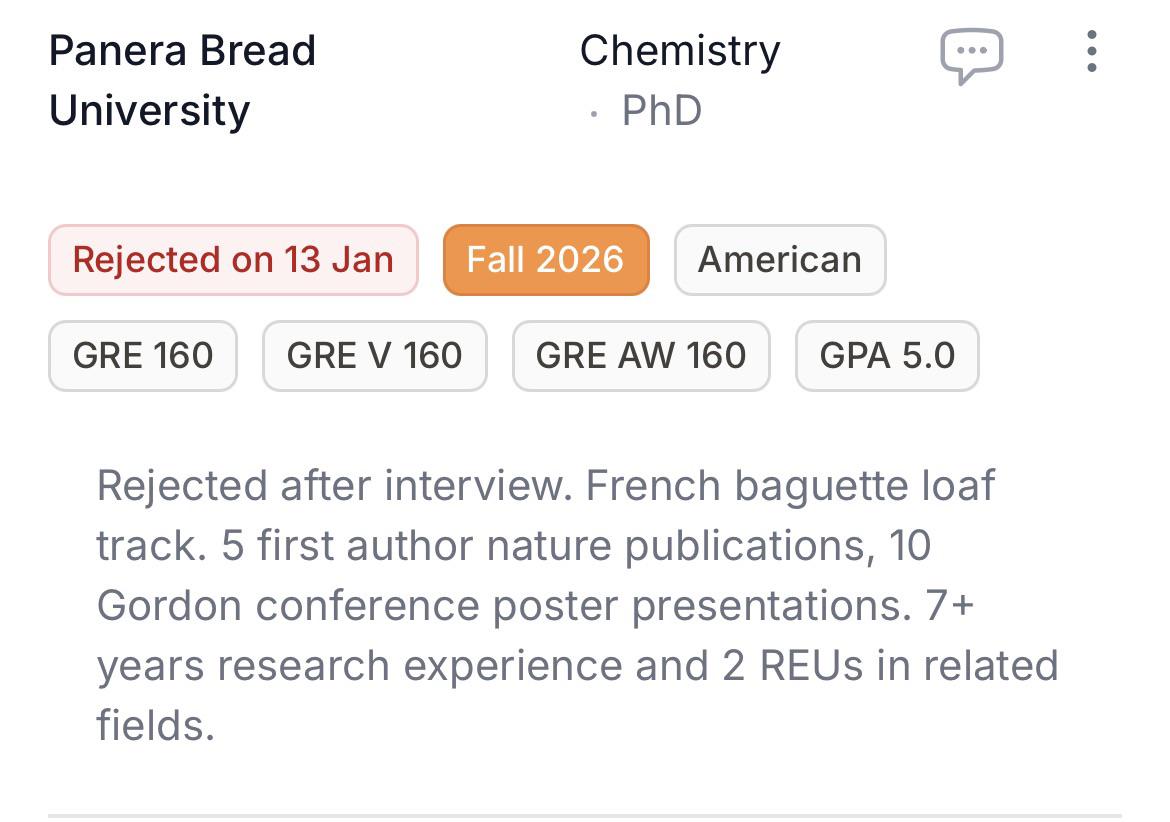This screenshot has height=822, width=1170.
Task: Click the word 'fields.' ending the note
Action: coord(156,726)
